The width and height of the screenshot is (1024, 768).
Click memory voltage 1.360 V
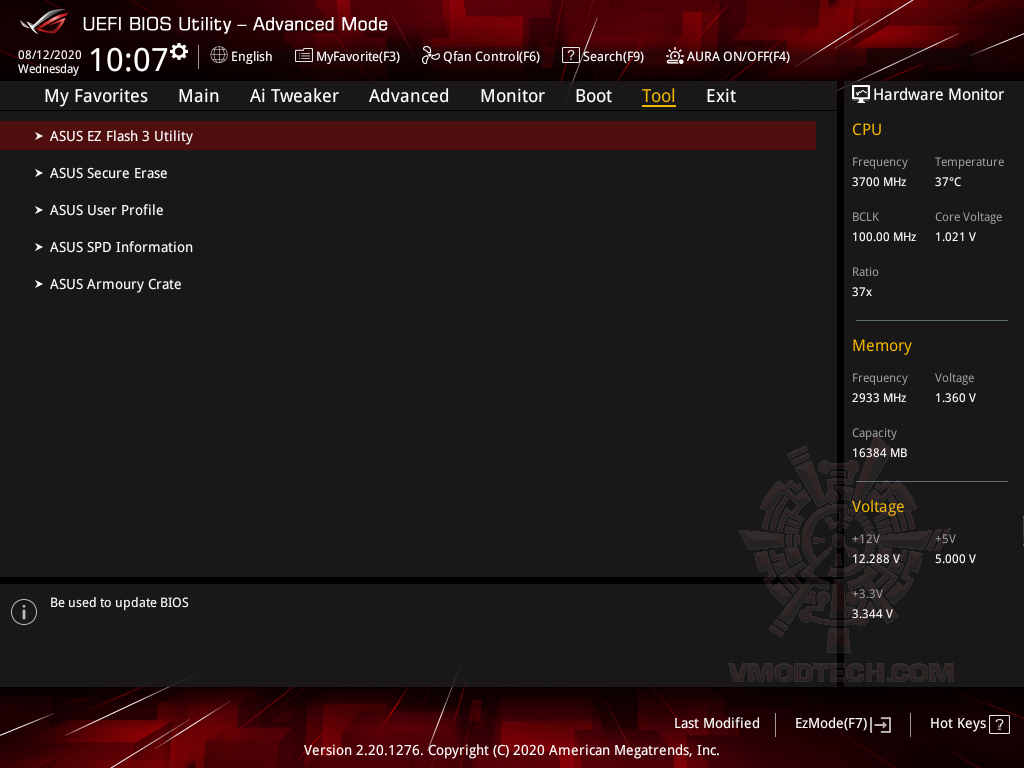955,398
